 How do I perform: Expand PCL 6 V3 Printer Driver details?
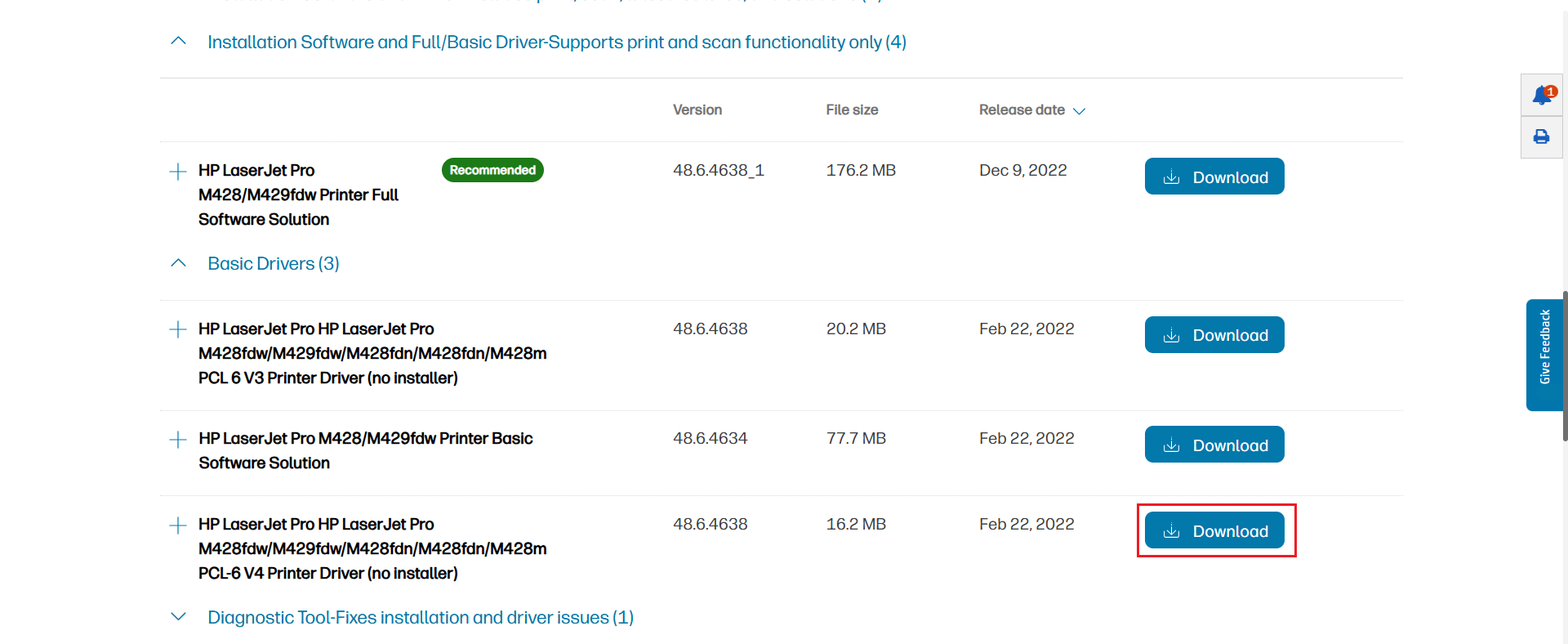tap(178, 329)
